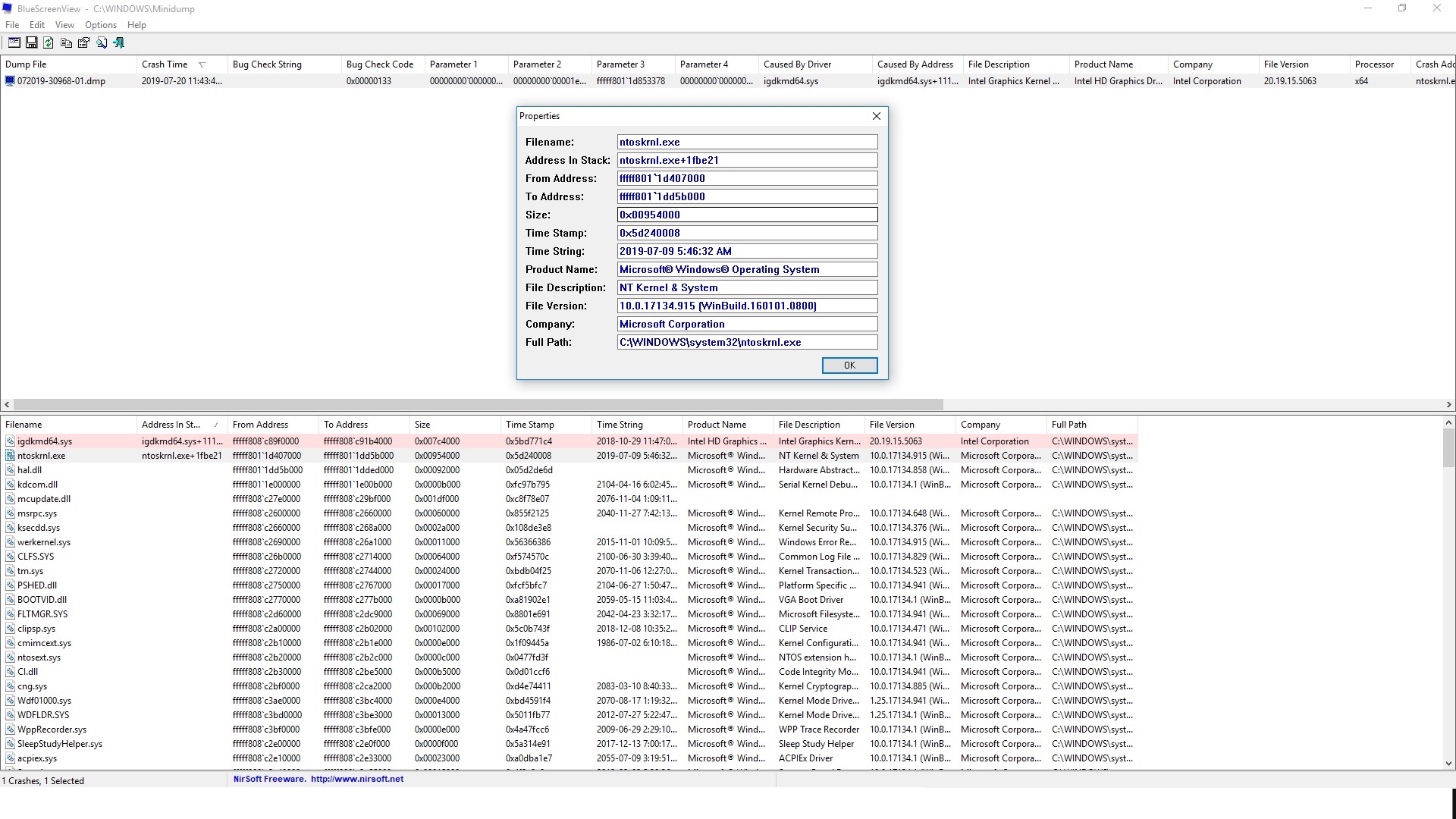Select the Wdf01000.sys row
1456x819 pixels.
pyautogui.click(x=569, y=701)
